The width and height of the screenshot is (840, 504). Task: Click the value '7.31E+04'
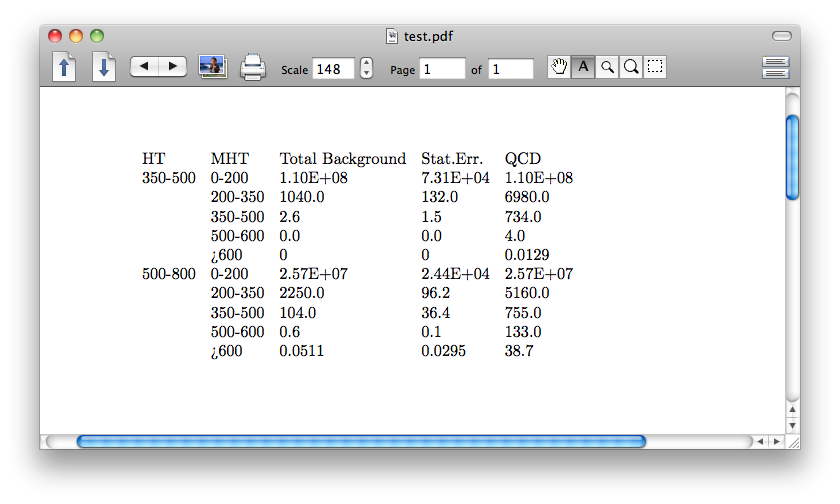455,178
